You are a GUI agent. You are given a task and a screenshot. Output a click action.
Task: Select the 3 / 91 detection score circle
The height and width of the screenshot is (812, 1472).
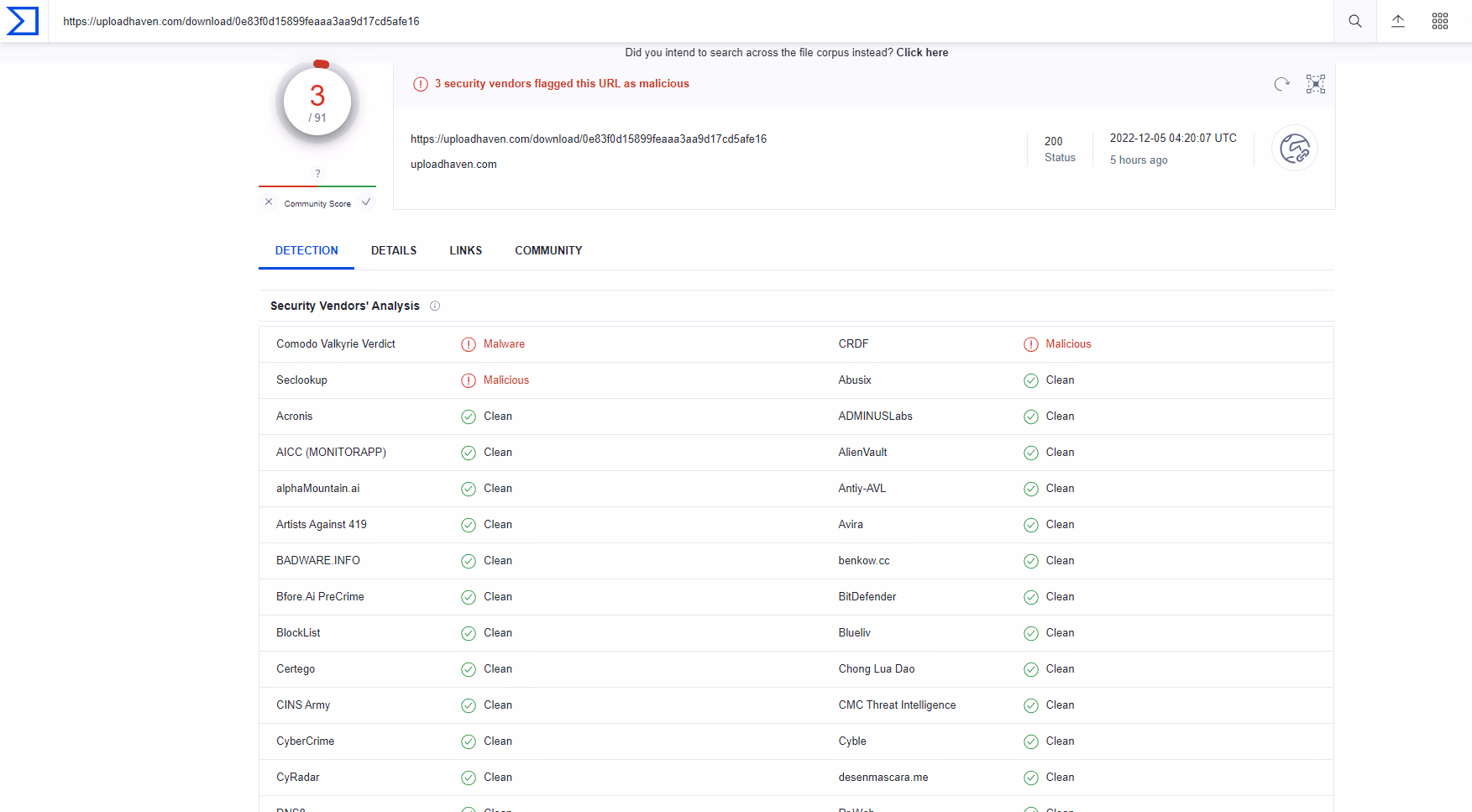coord(317,102)
